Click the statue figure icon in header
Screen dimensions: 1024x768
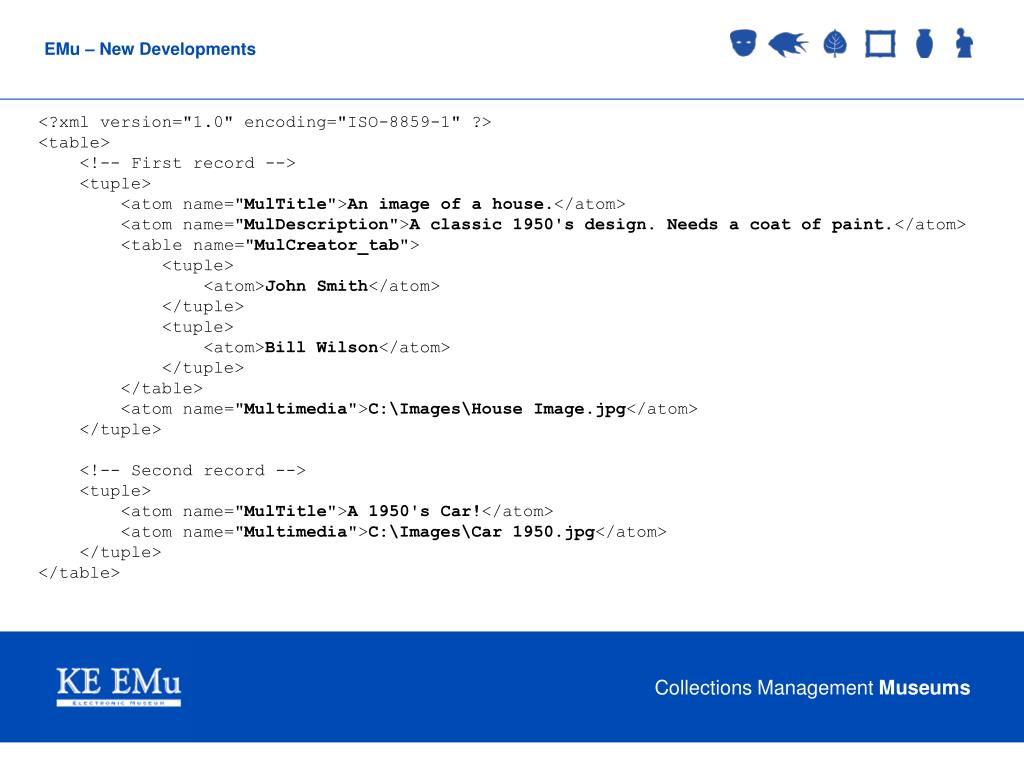click(965, 43)
